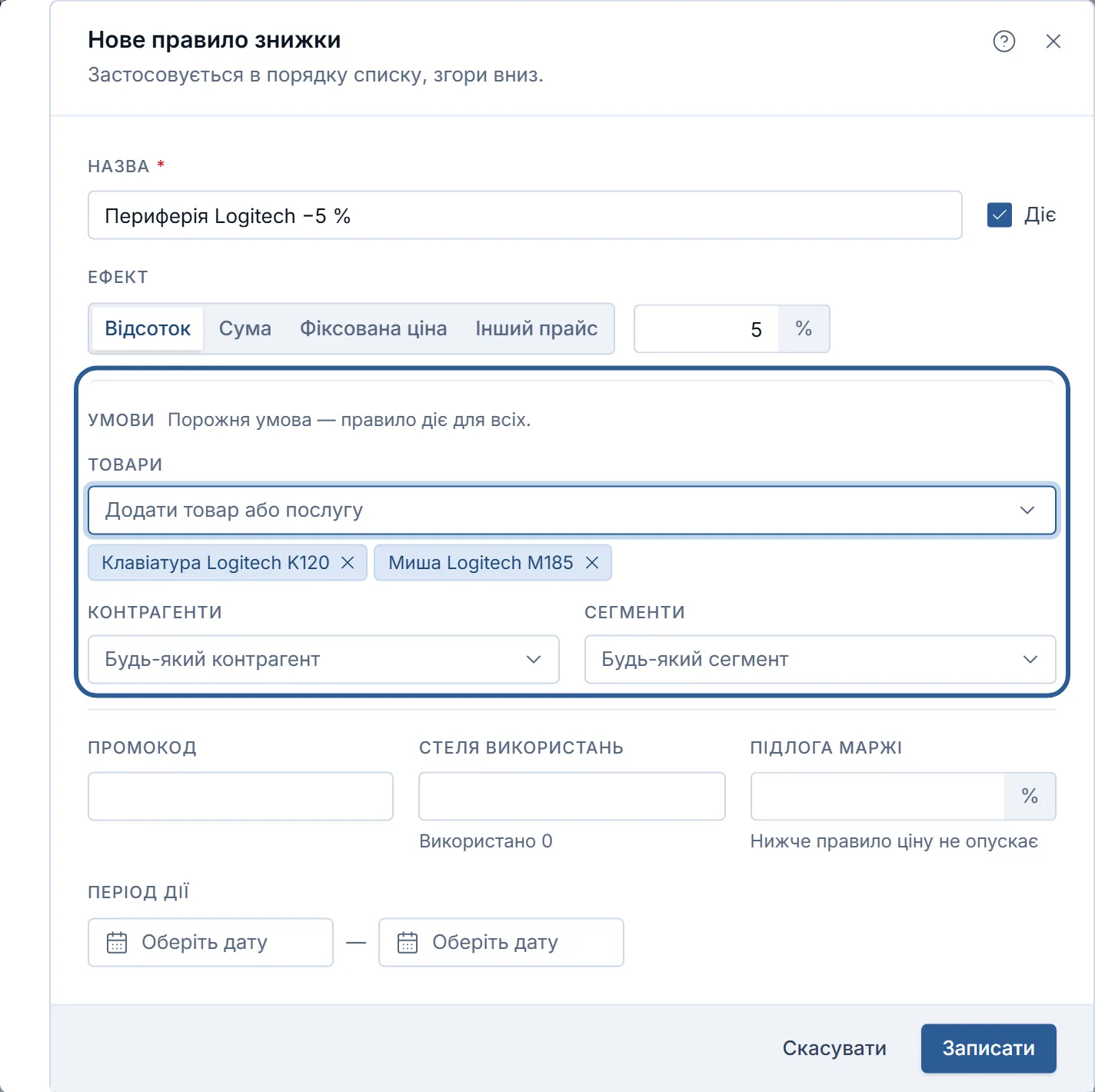Viewport: 1095px width, 1092px height.
Task: Click the Записати button
Action: (x=989, y=1048)
